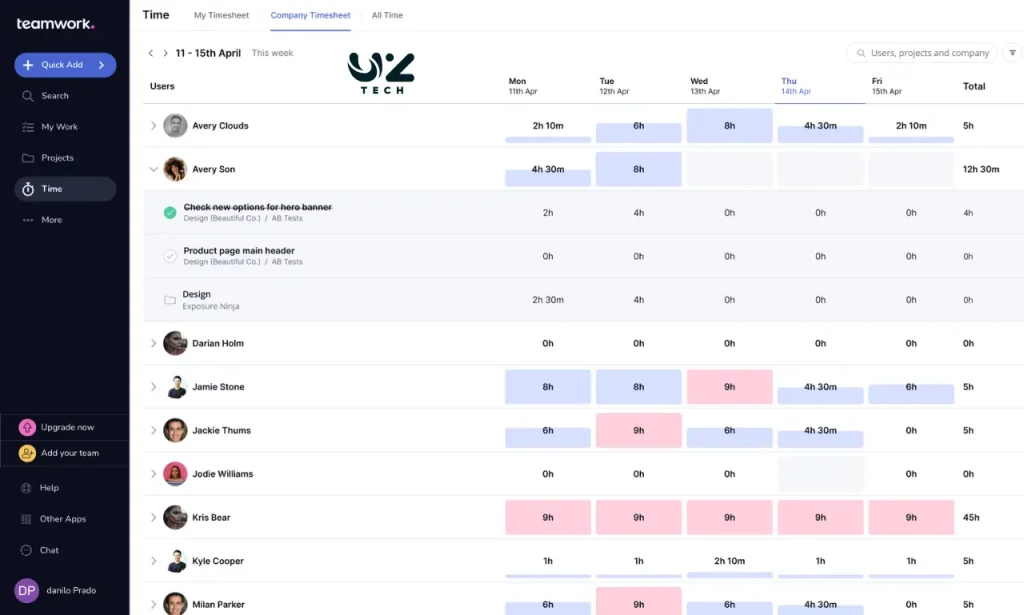The height and width of the screenshot is (615, 1024).
Task: Click Upgrade now link
Action: (67, 427)
